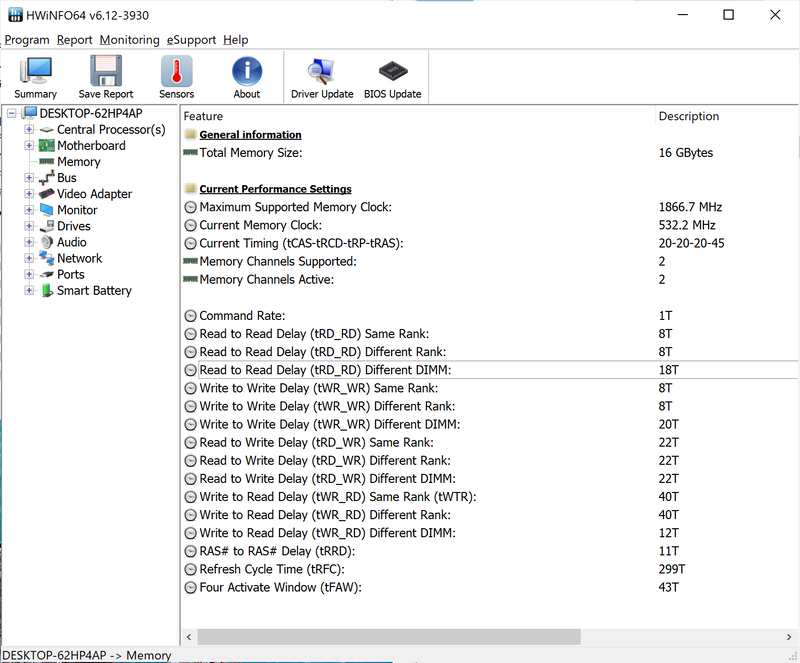Select the Memory Channels Active row

coord(490,279)
